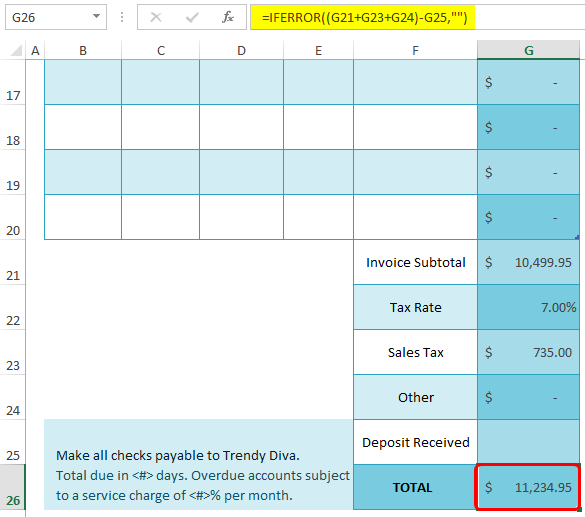The height and width of the screenshot is (517, 585).
Task: Select empty cell F17
Action: 415,82
